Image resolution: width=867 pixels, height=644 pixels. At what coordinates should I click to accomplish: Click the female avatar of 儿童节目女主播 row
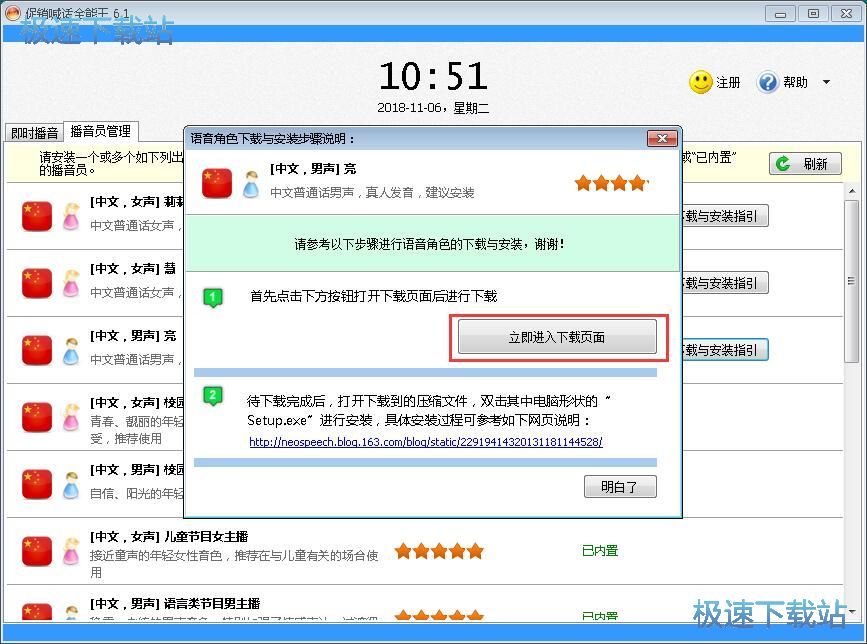tap(71, 552)
